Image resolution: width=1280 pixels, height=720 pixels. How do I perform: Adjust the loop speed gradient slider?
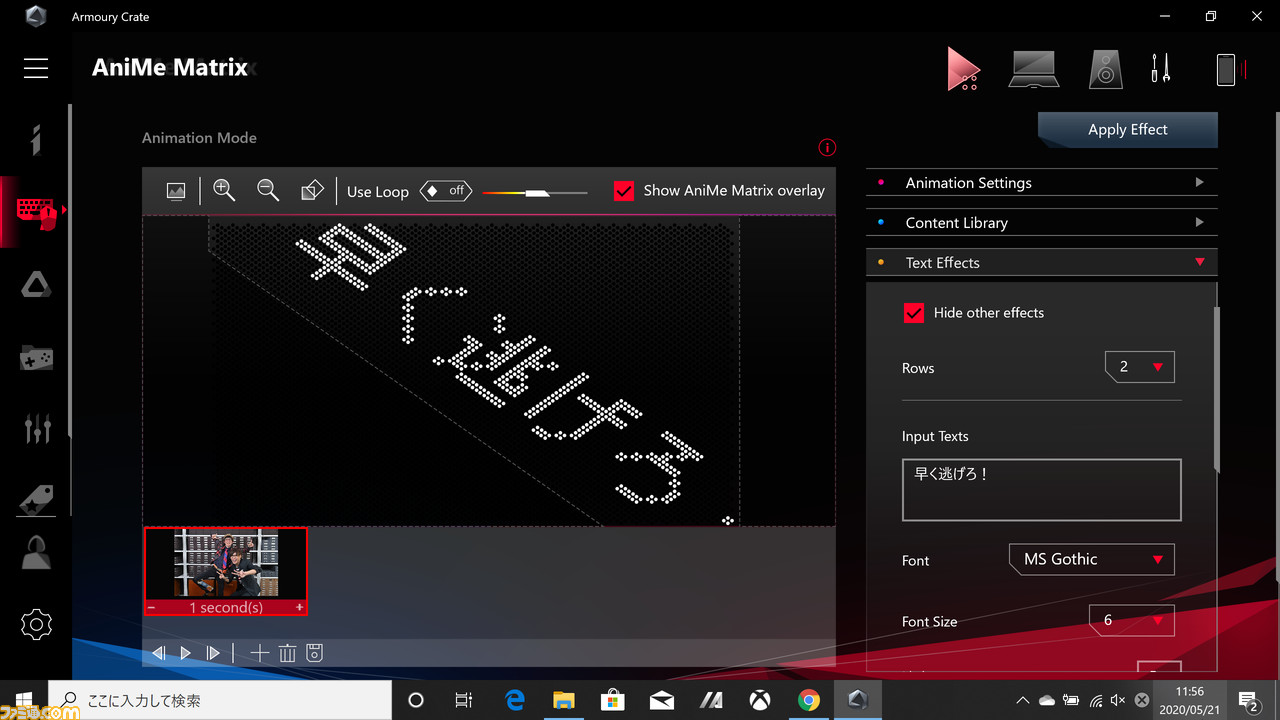pos(535,192)
